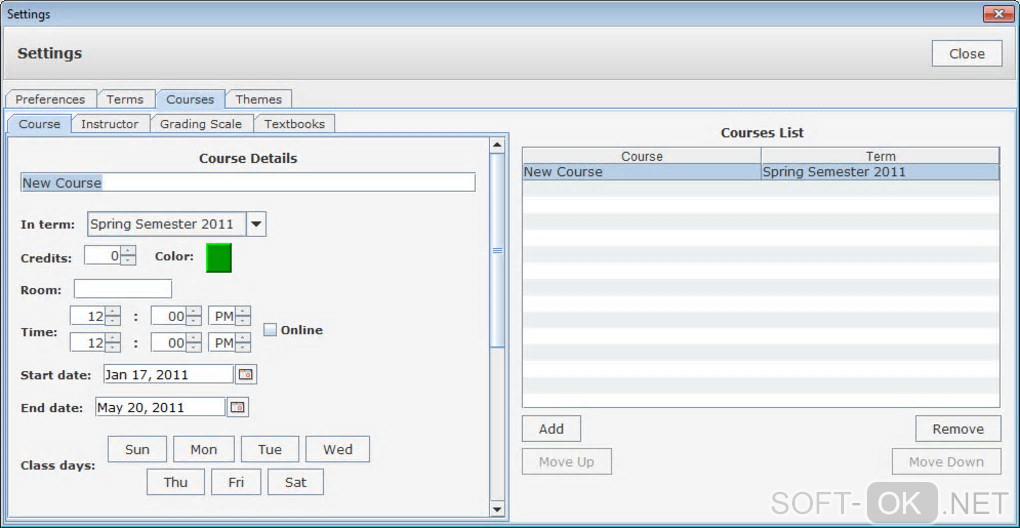This screenshot has width=1020, height=528.
Task: Click the Close button in Settings header
Action: pyautogui.click(x=967, y=53)
